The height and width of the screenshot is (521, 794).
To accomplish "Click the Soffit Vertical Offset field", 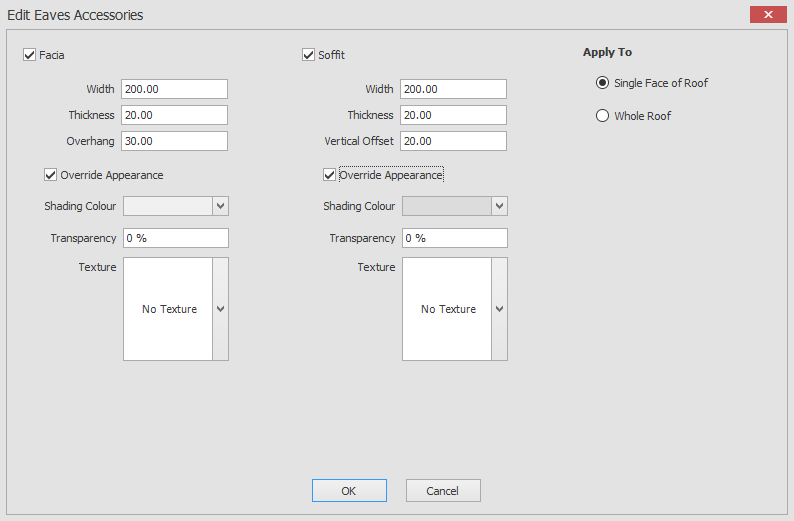I will click(453, 141).
